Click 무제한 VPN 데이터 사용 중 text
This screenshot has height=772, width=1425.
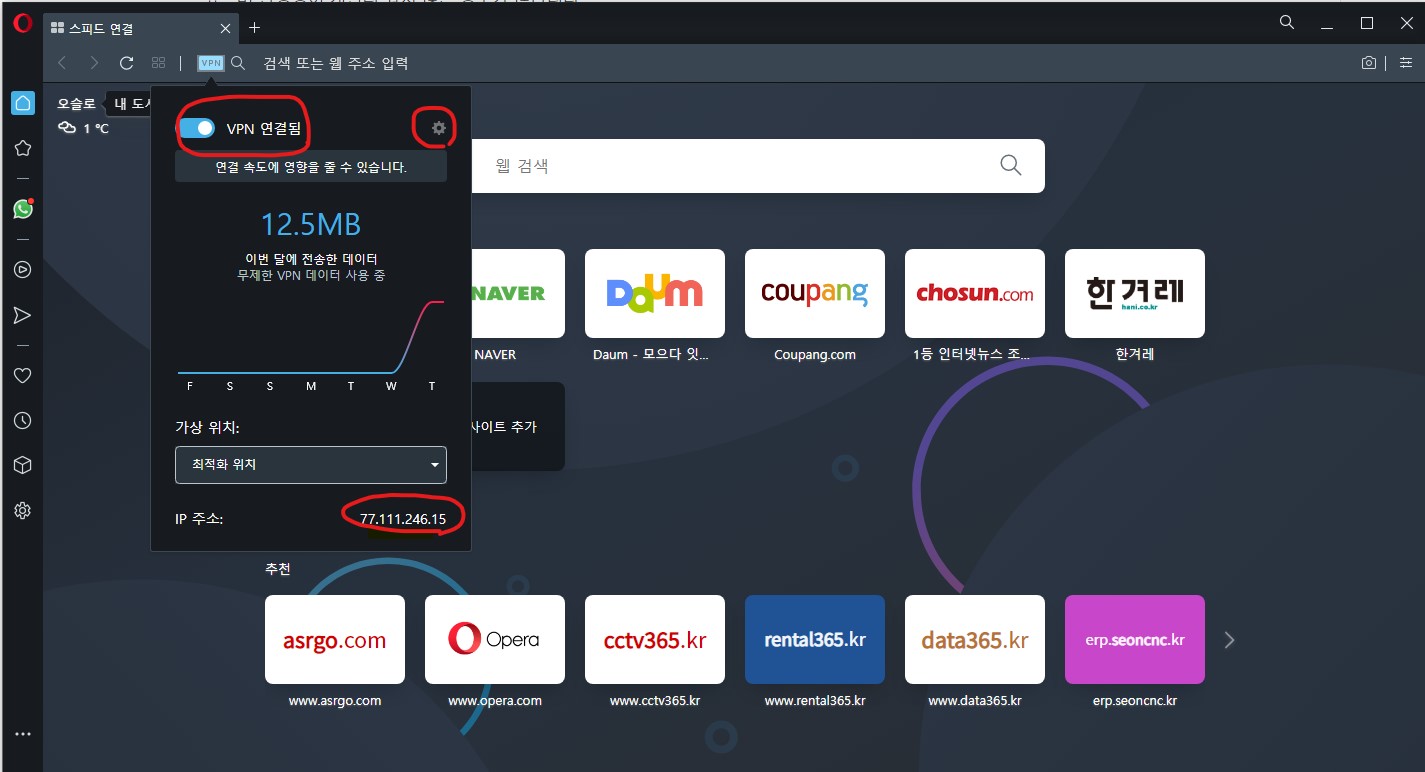311,275
